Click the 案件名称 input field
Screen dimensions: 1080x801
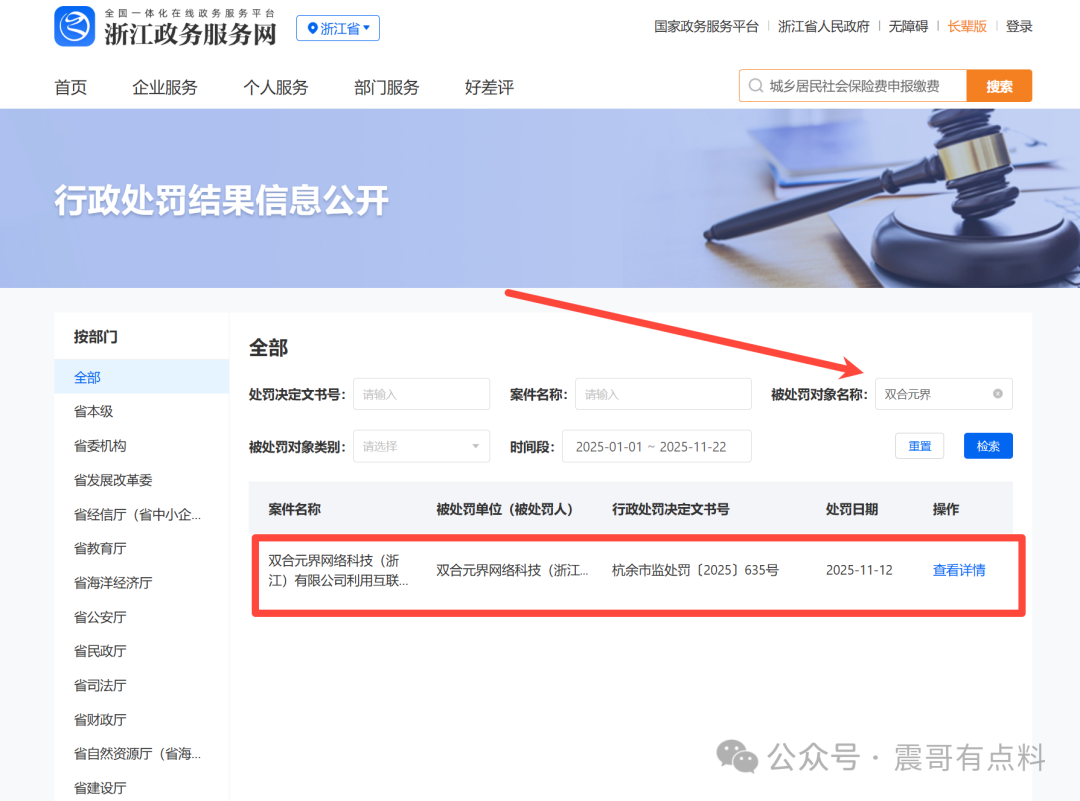pos(663,394)
